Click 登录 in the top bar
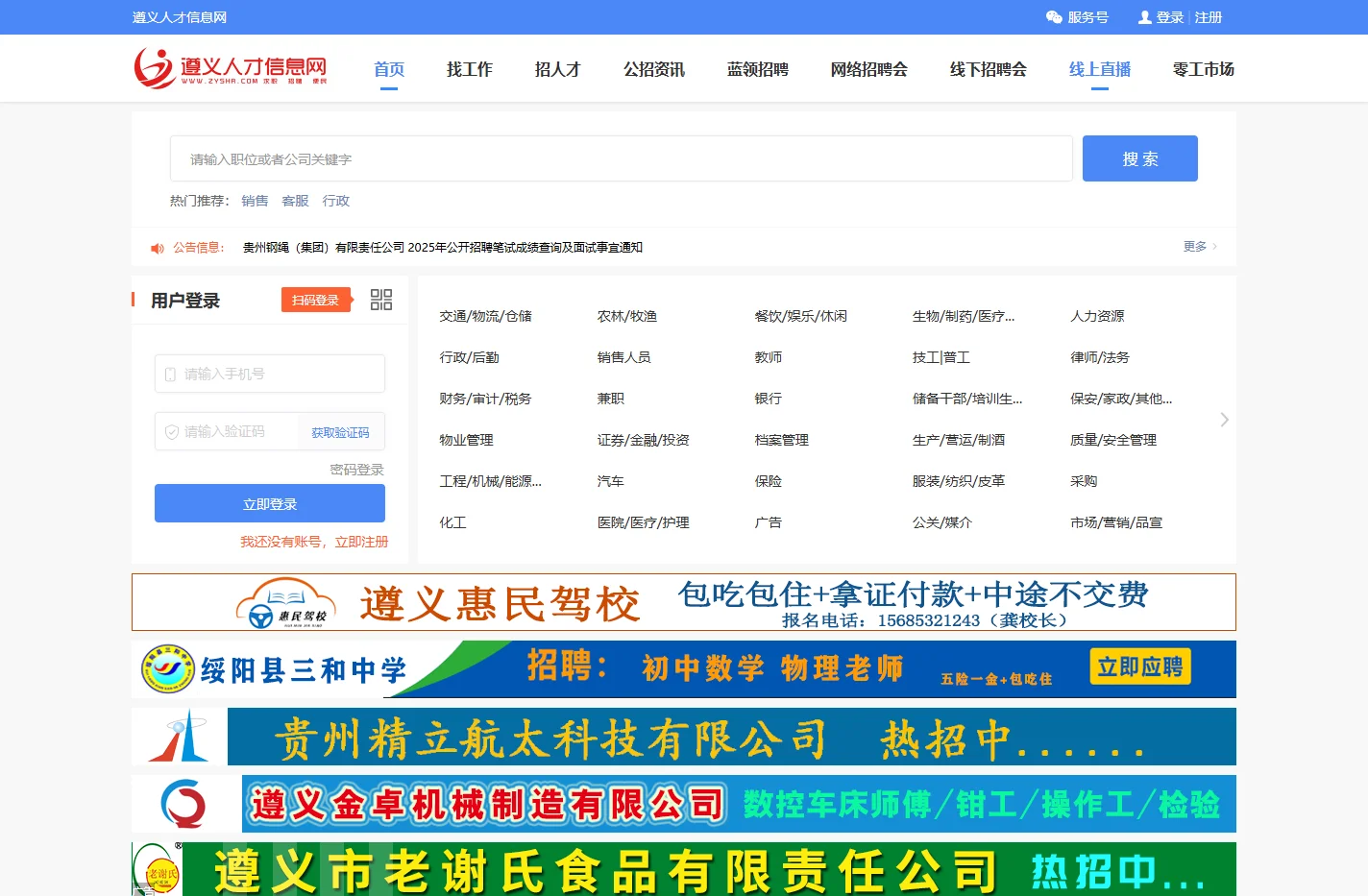Image resolution: width=1368 pixels, height=896 pixels. pos(1170,17)
